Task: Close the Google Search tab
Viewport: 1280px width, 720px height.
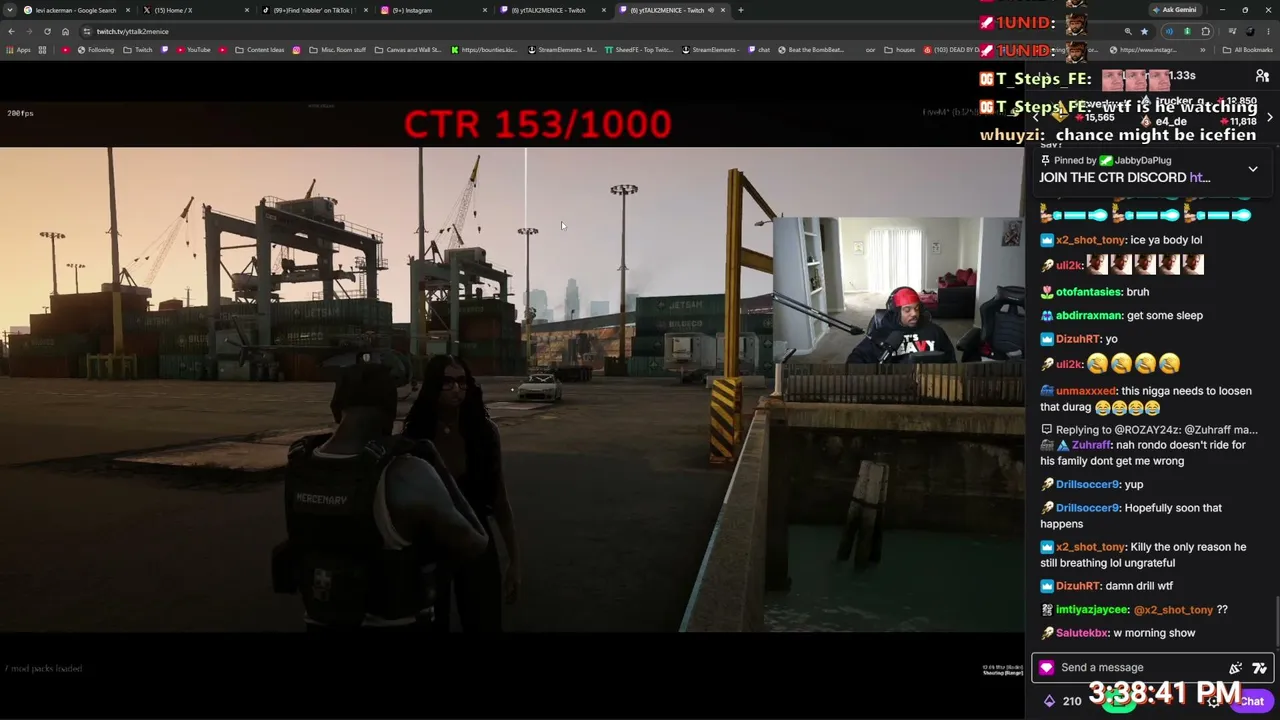Action: click(128, 10)
